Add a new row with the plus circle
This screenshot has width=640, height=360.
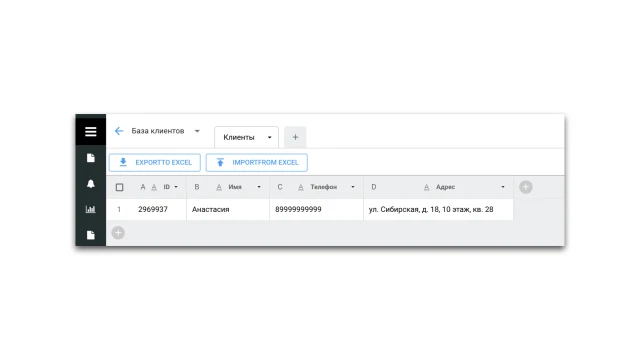118,233
